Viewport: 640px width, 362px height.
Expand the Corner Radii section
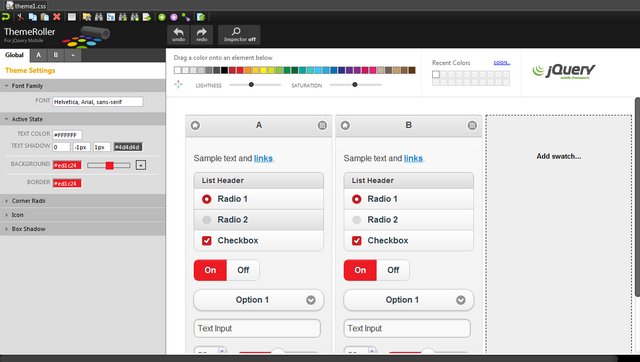tap(83, 201)
